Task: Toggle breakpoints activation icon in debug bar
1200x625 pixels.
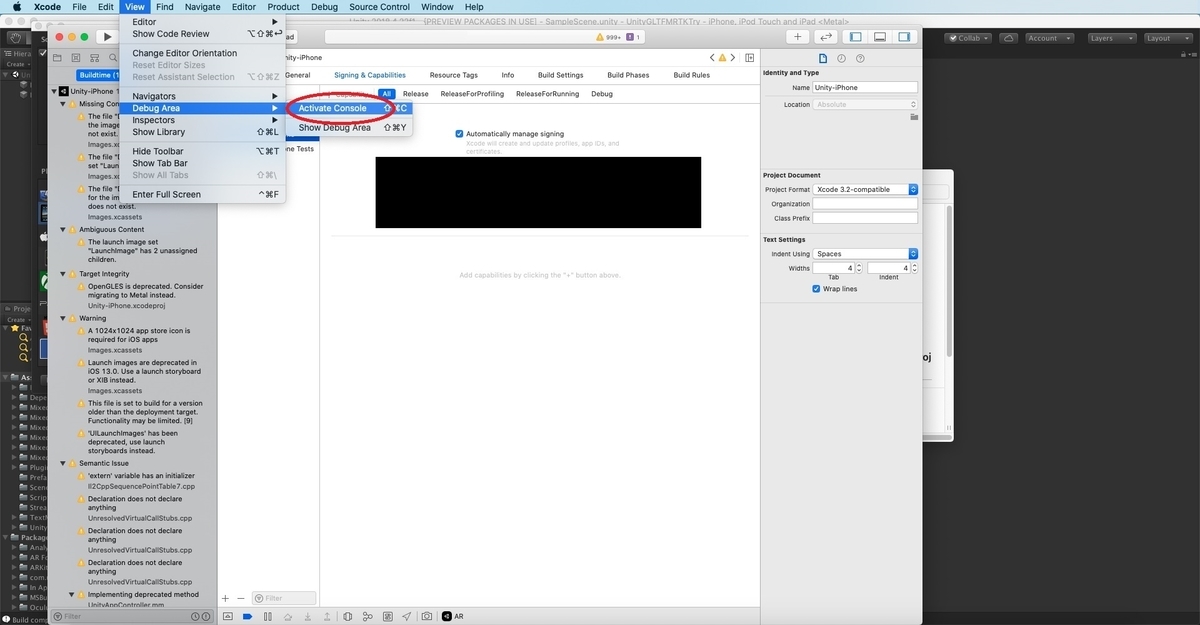Action: click(248, 616)
